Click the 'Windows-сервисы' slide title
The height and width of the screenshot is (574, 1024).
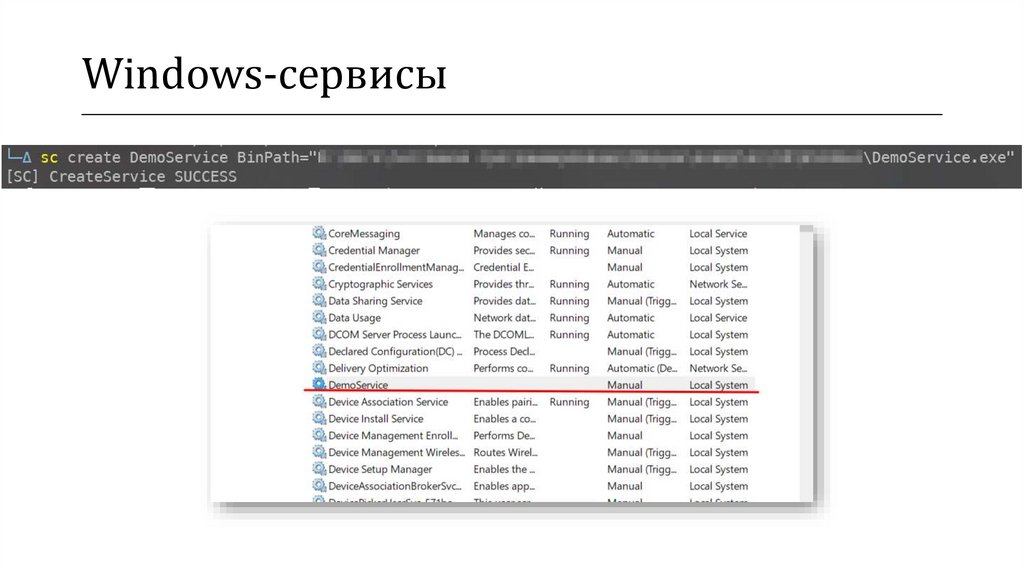coord(264,75)
